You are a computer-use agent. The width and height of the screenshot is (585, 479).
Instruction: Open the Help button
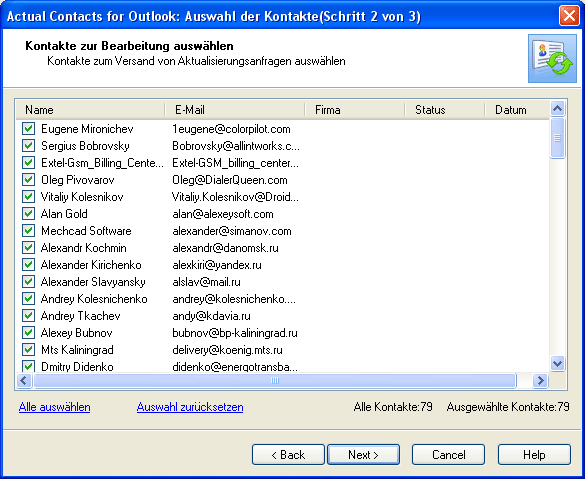pyautogui.click(x=534, y=454)
